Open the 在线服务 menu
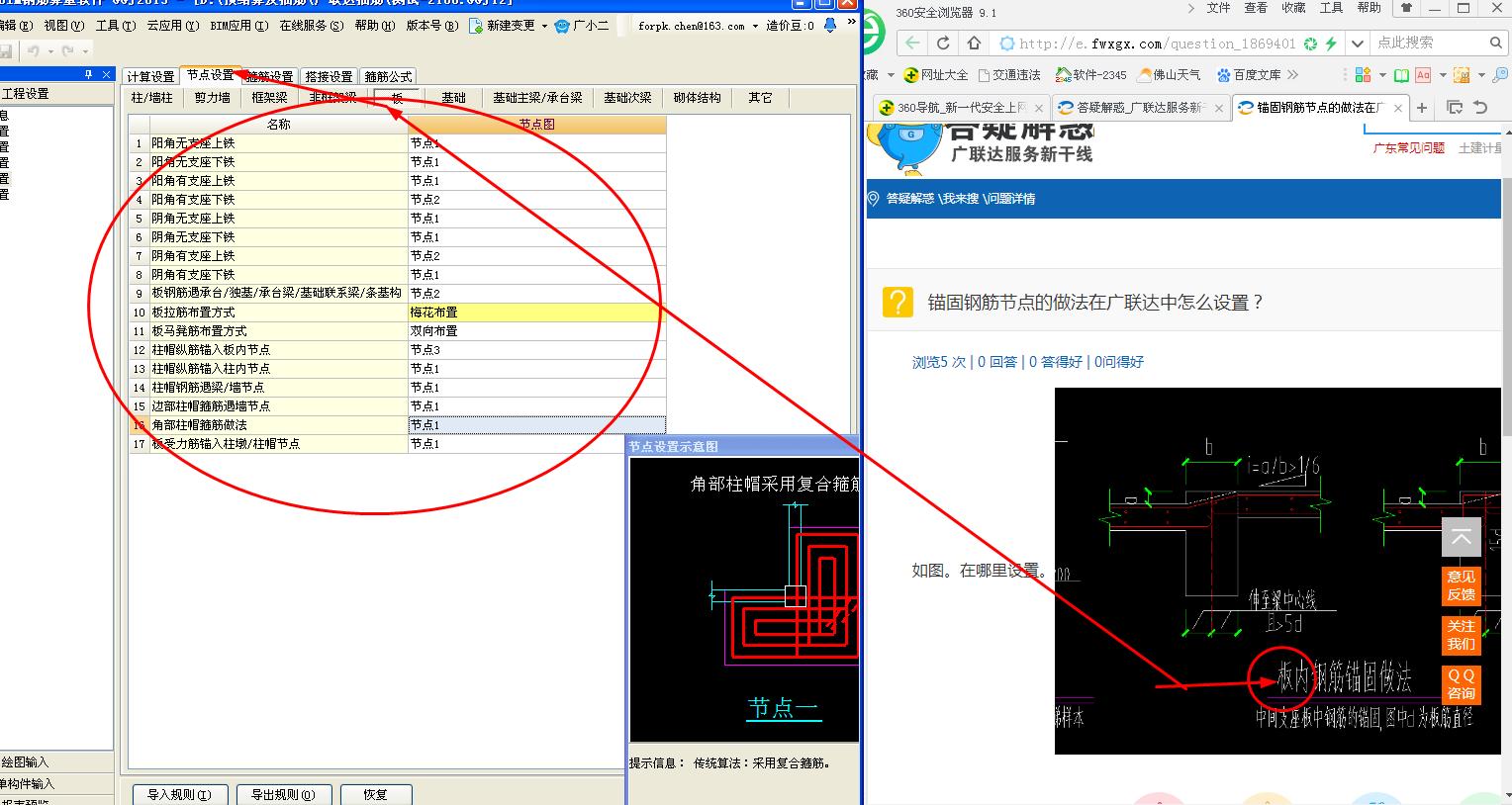This screenshot has width=1512, height=805. coord(312,26)
